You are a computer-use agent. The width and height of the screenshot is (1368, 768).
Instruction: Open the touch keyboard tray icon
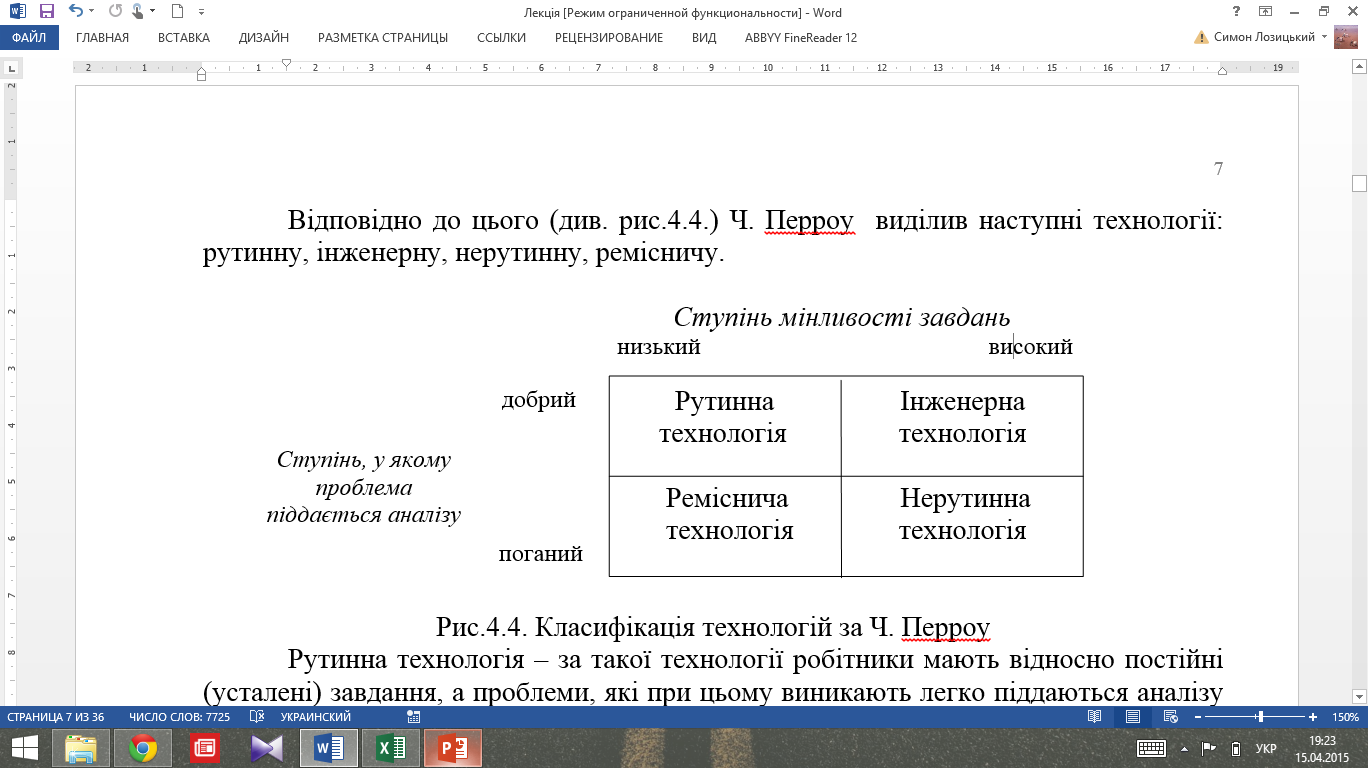pos(1151,748)
